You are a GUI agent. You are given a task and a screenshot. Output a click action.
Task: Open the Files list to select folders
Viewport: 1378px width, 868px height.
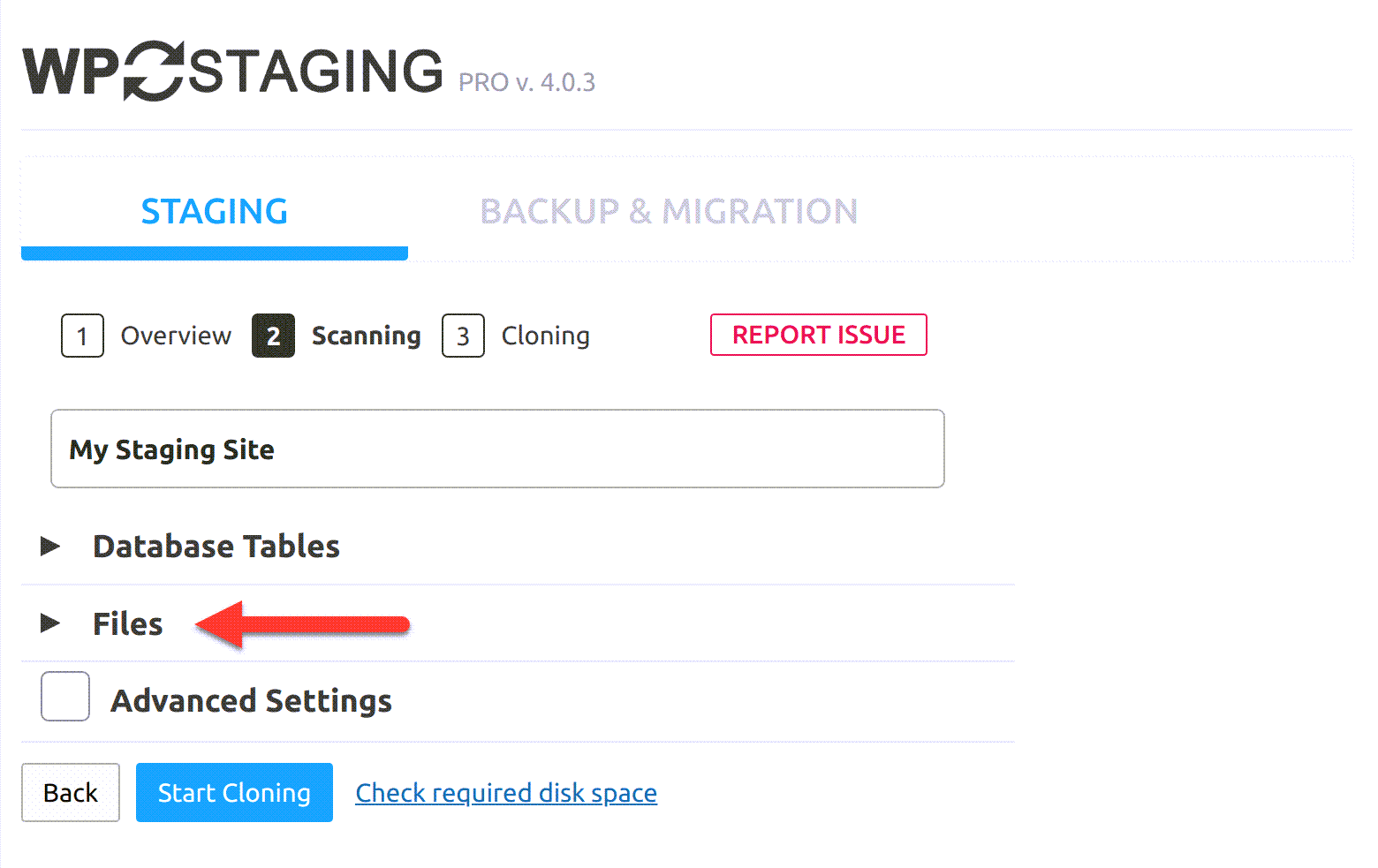[x=126, y=623]
